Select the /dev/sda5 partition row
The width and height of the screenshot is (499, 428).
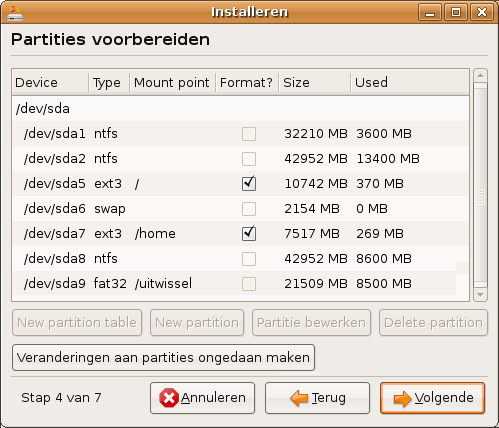coord(241,184)
